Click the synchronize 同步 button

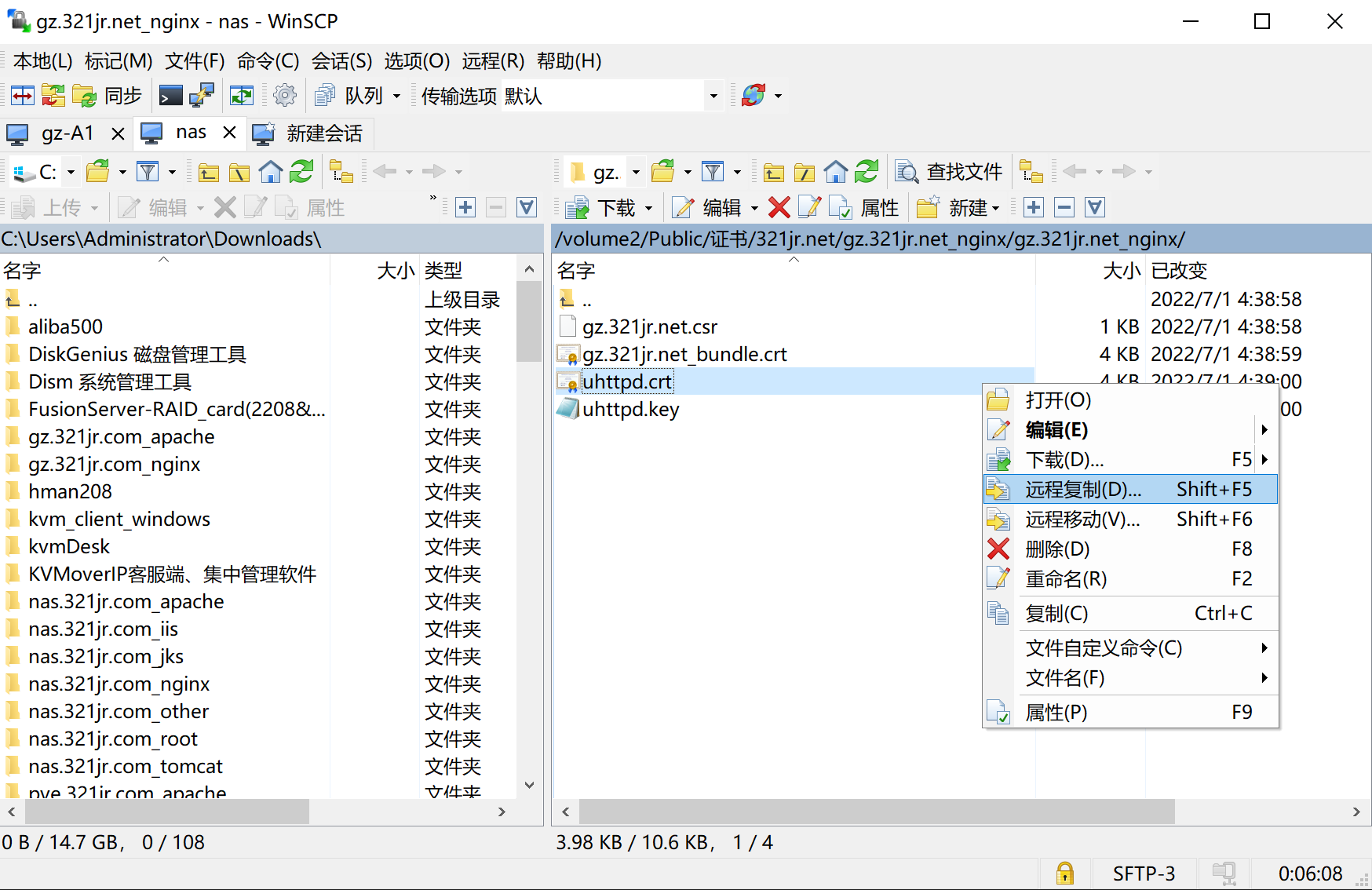107,96
